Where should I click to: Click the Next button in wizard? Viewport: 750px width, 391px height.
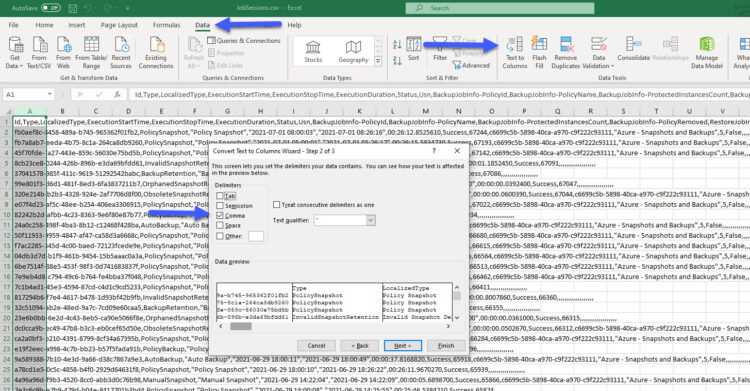[x=403, y=346]
